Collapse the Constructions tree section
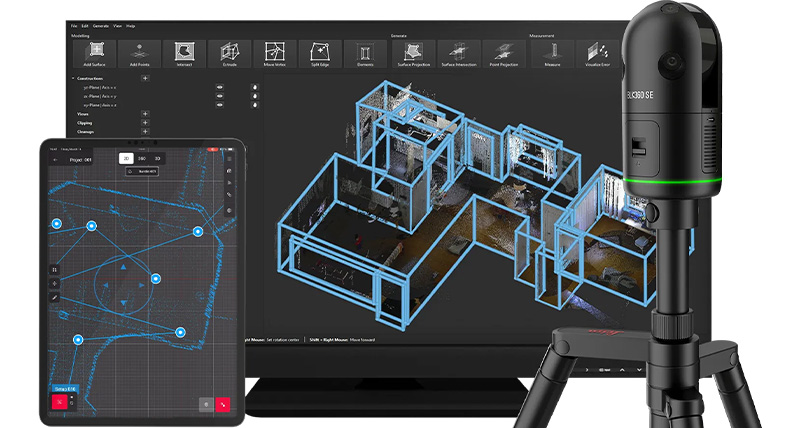 coord(74,78)
